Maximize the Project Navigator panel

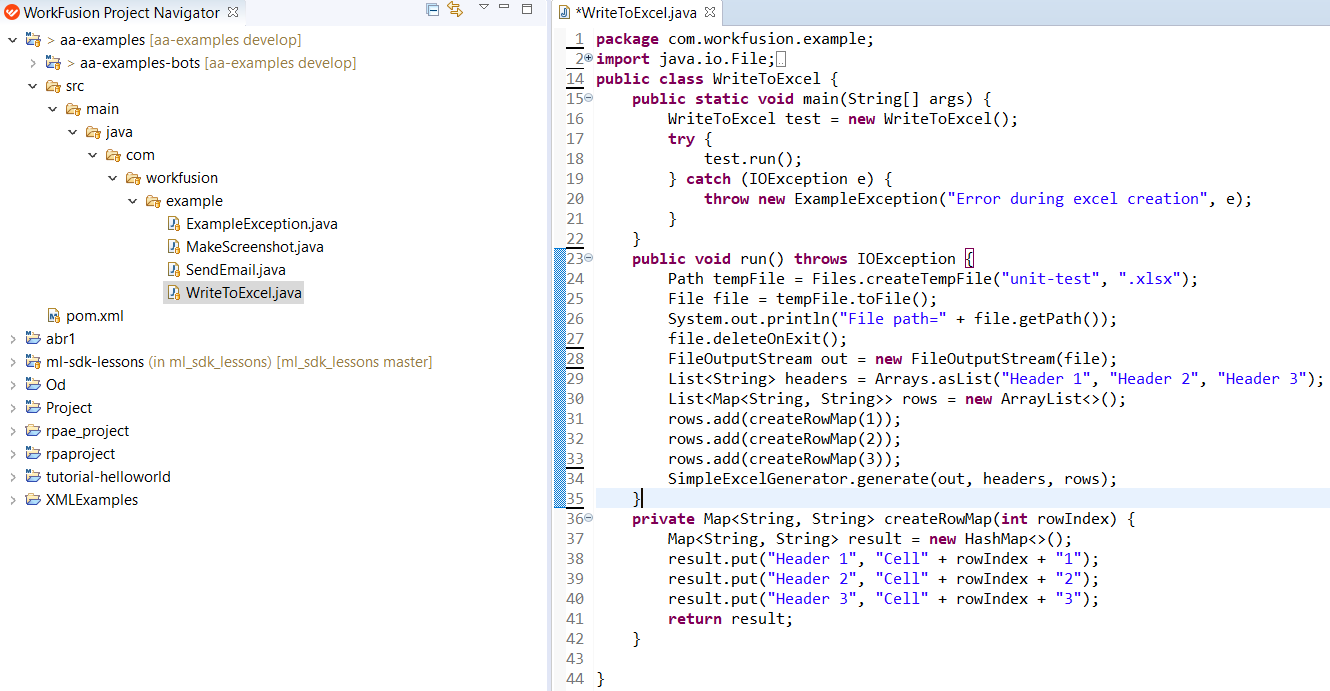pyautogui.click(x=528, y=8)
